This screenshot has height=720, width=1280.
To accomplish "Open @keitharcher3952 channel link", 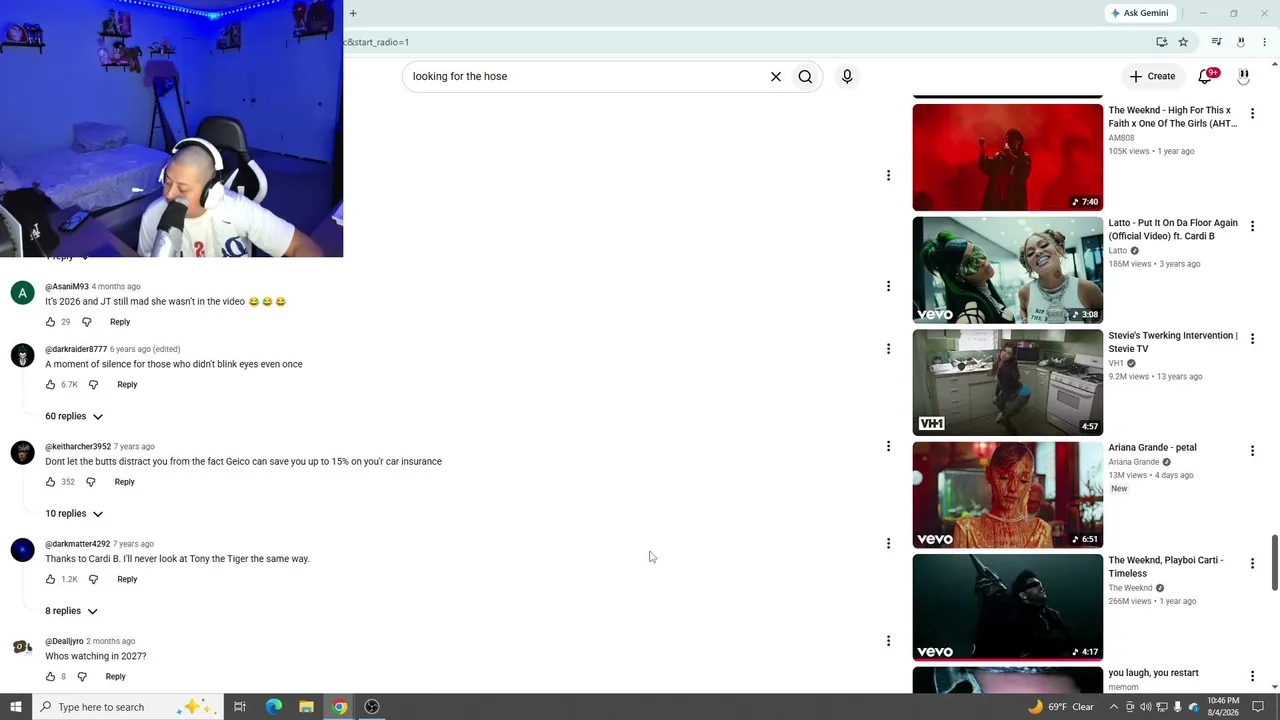I will pyautogui.click(x=78, y=447).
